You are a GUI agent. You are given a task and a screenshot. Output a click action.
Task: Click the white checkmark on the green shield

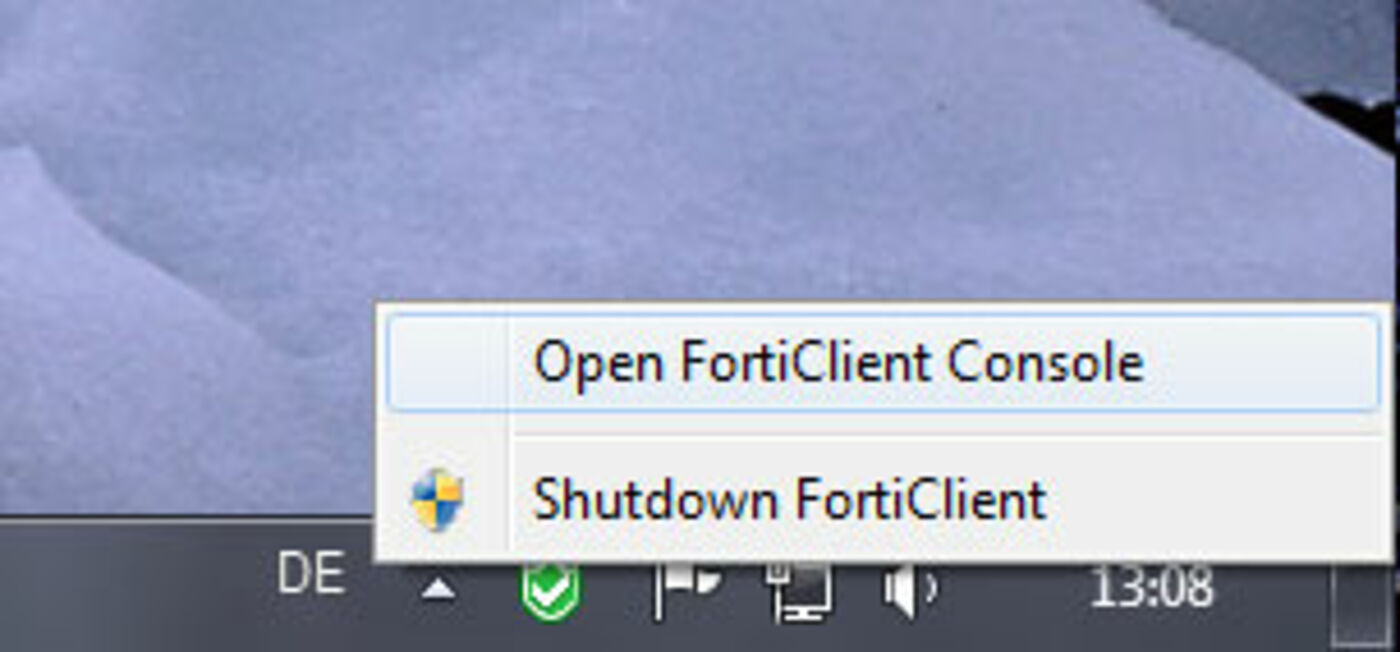point(550,595)
